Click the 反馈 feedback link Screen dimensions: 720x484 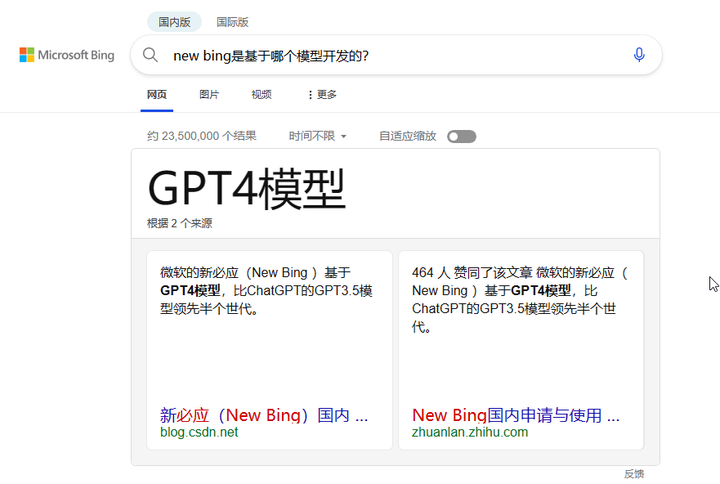(x=634, y=474)
